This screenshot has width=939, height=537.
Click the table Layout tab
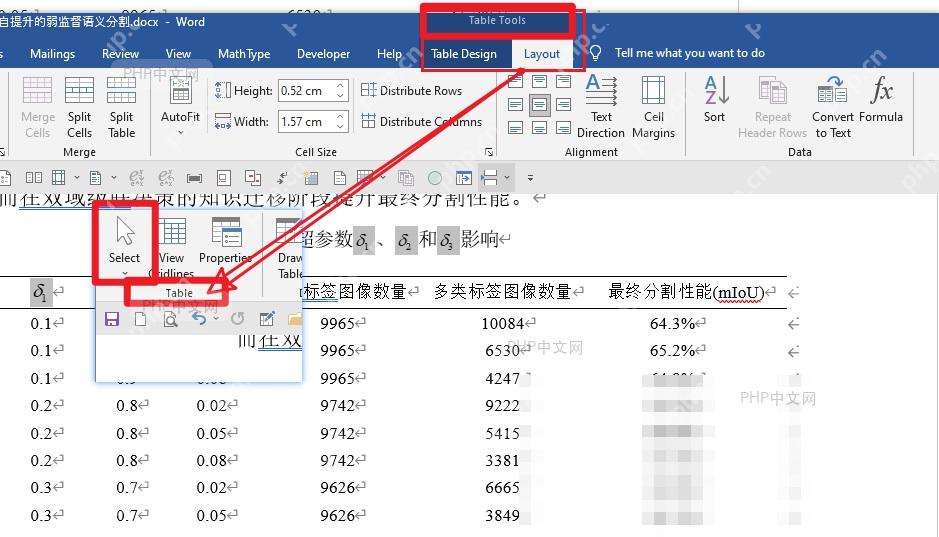click(x=542, y=54)
